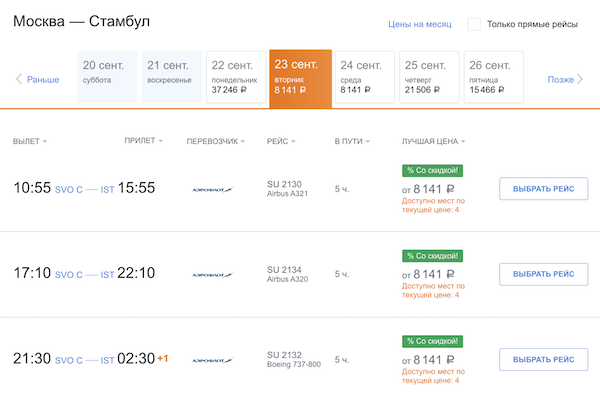Screen dimensions: 600x400
Task: Click the 20 сент. Saturday date cell
Action: pyautogui.click(x=107, y=77)
